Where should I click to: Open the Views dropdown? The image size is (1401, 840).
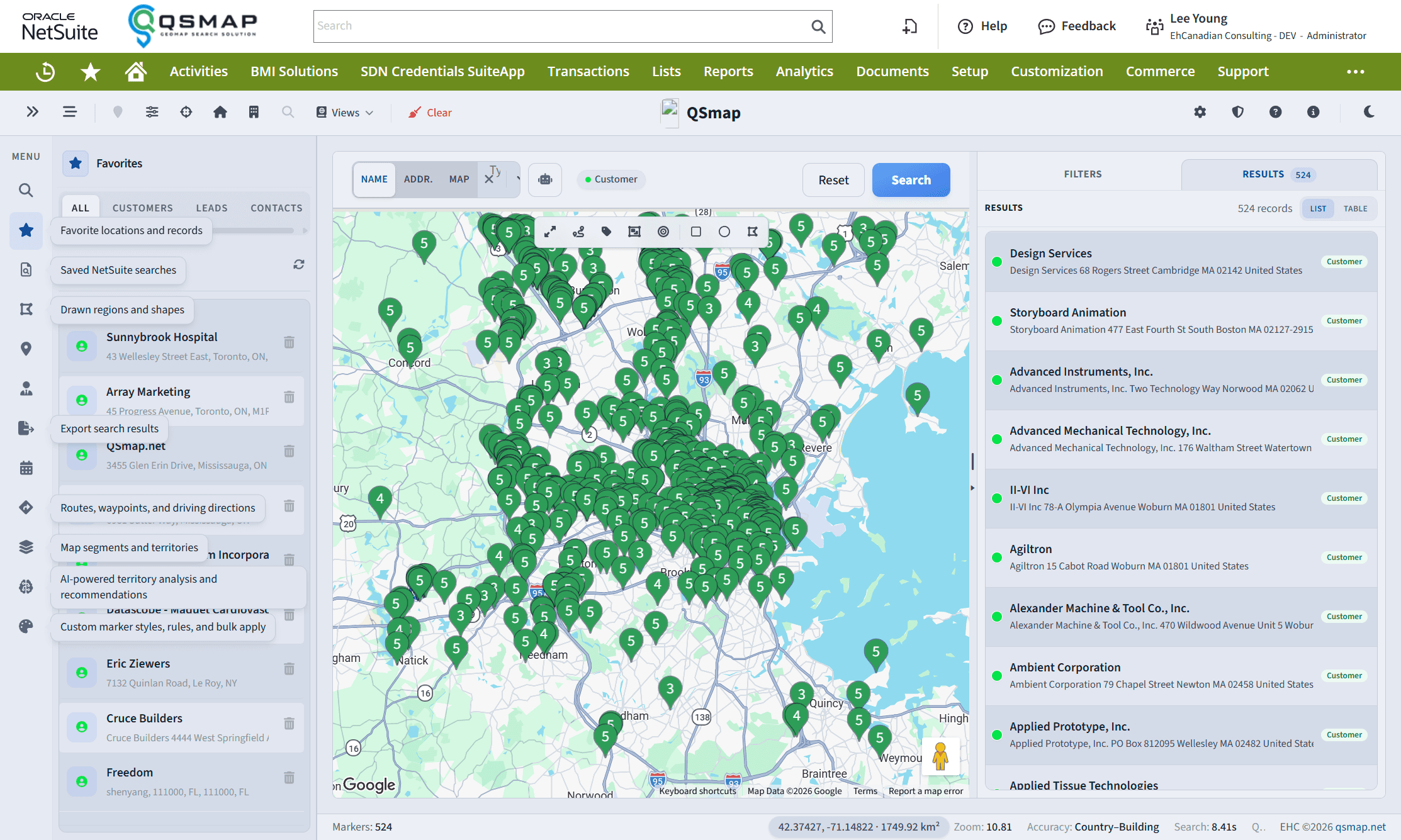[345, 113]
